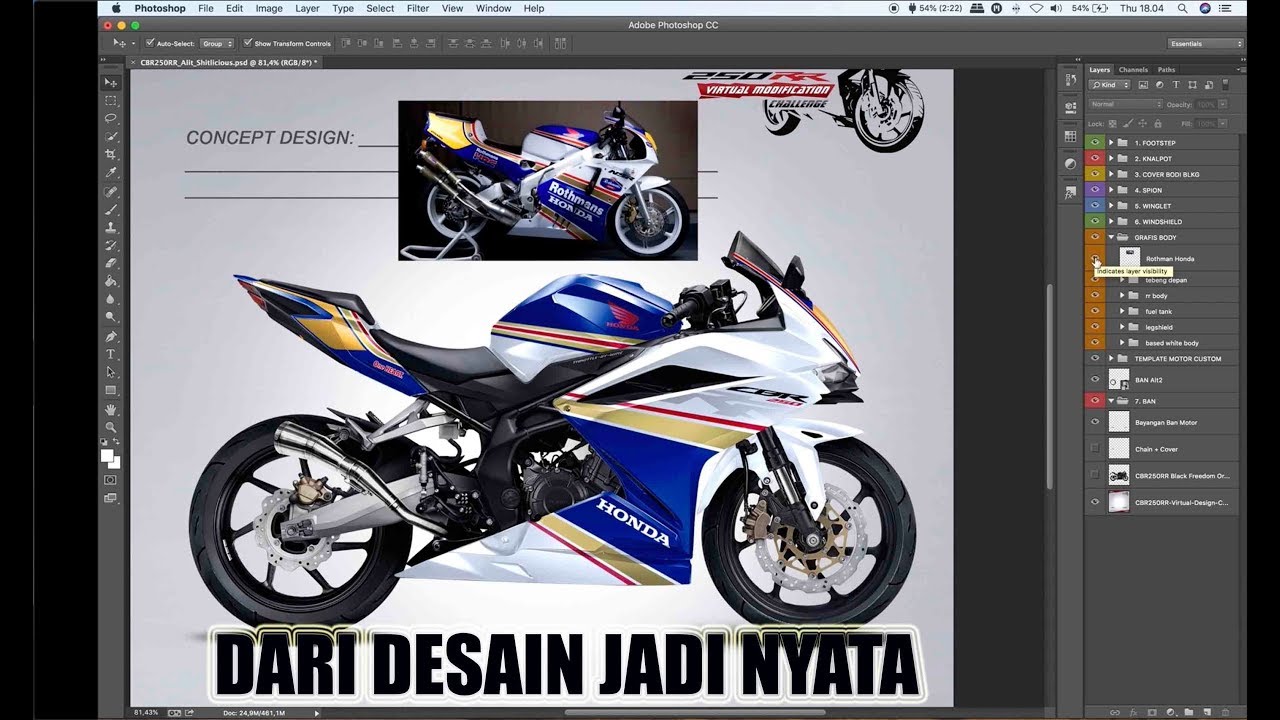Image resolution: width=1280 pixels, height=720 pixels.
Task: Select the Rectangle shape tool
Action: click(111, 390)
